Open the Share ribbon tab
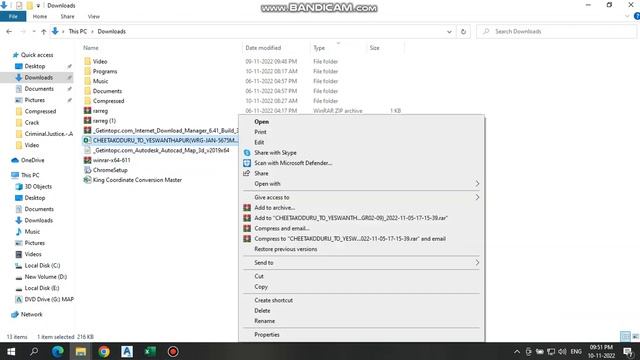Viewport: 640px width, 360px height. [x=67, y=16]
